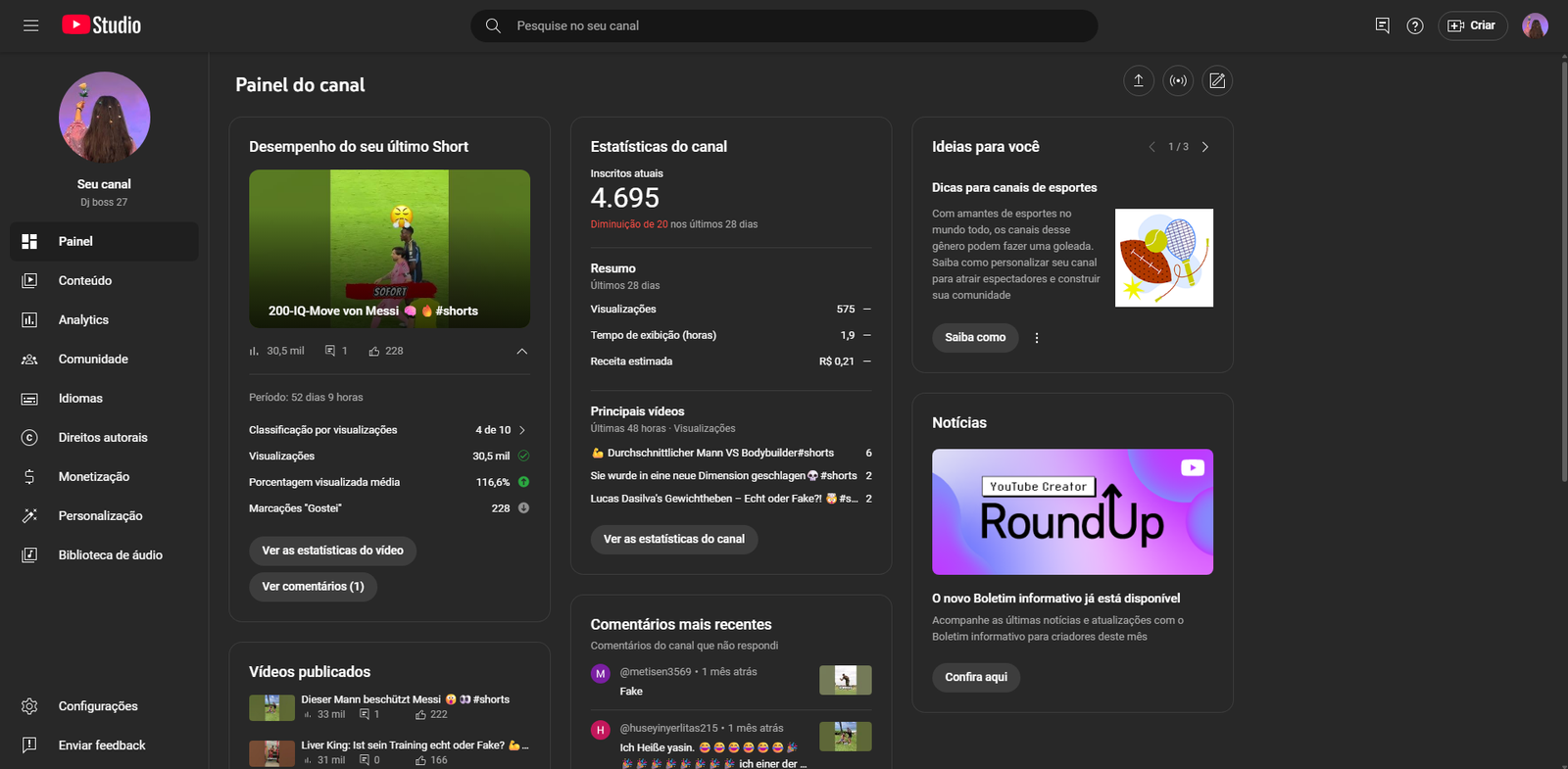Click the Confira aqui button

click(976, 677)
